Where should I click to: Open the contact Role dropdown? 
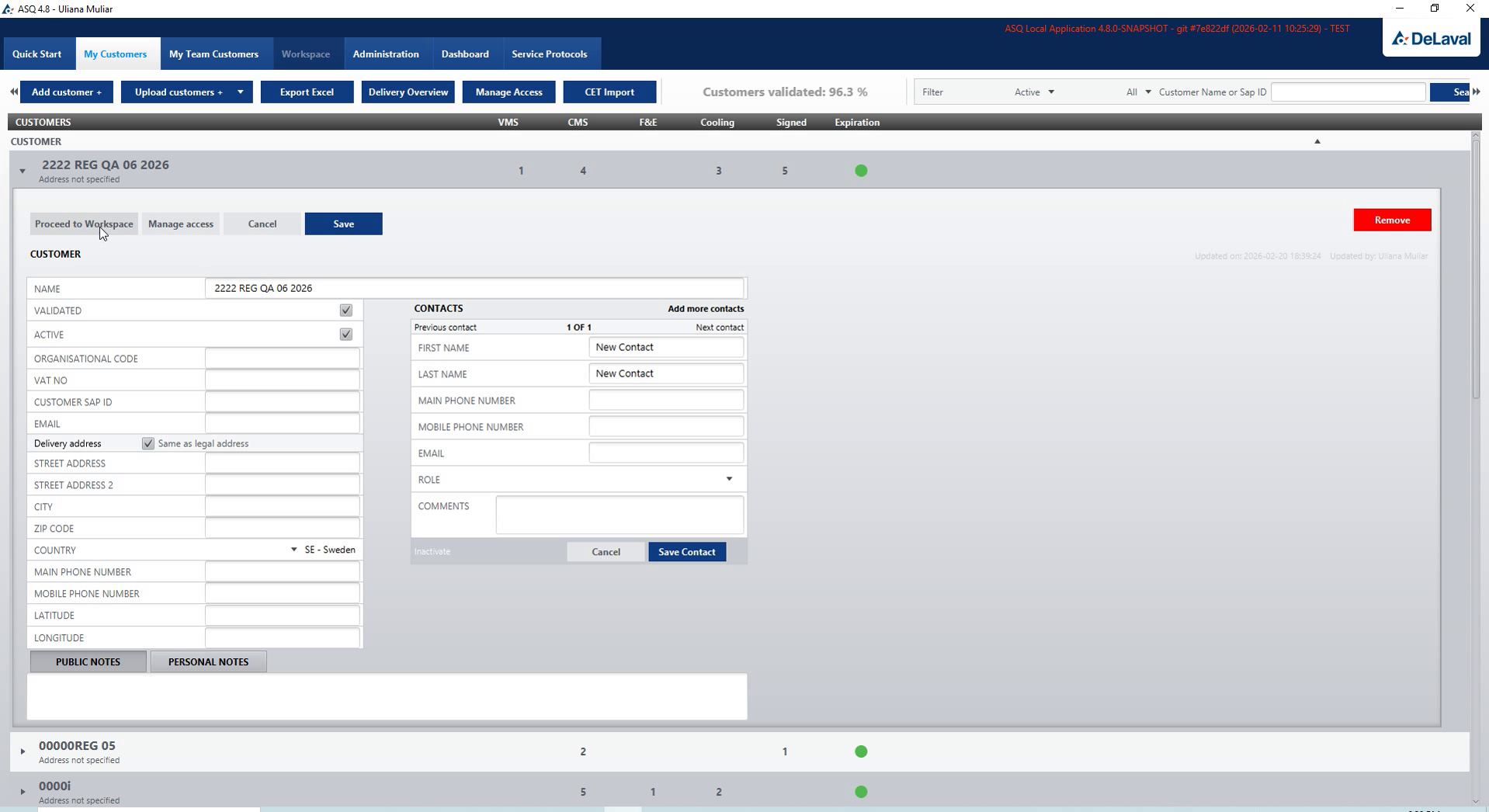click(x=729, y=479)
